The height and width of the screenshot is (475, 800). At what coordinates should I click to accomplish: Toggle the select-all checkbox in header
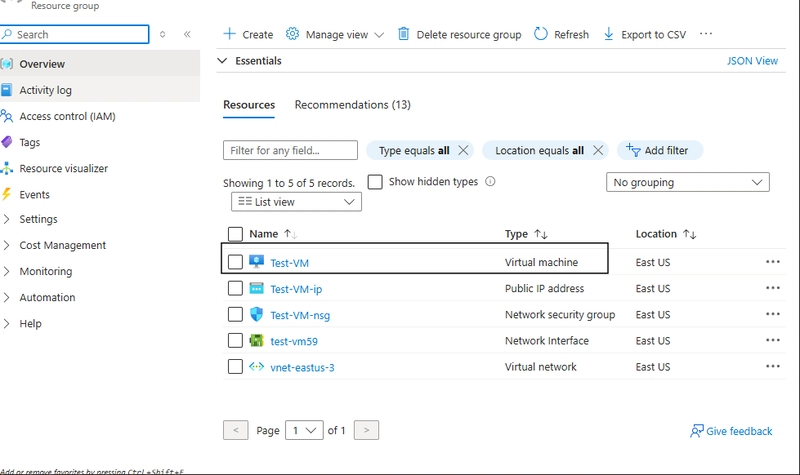click(x=235, y=234)
